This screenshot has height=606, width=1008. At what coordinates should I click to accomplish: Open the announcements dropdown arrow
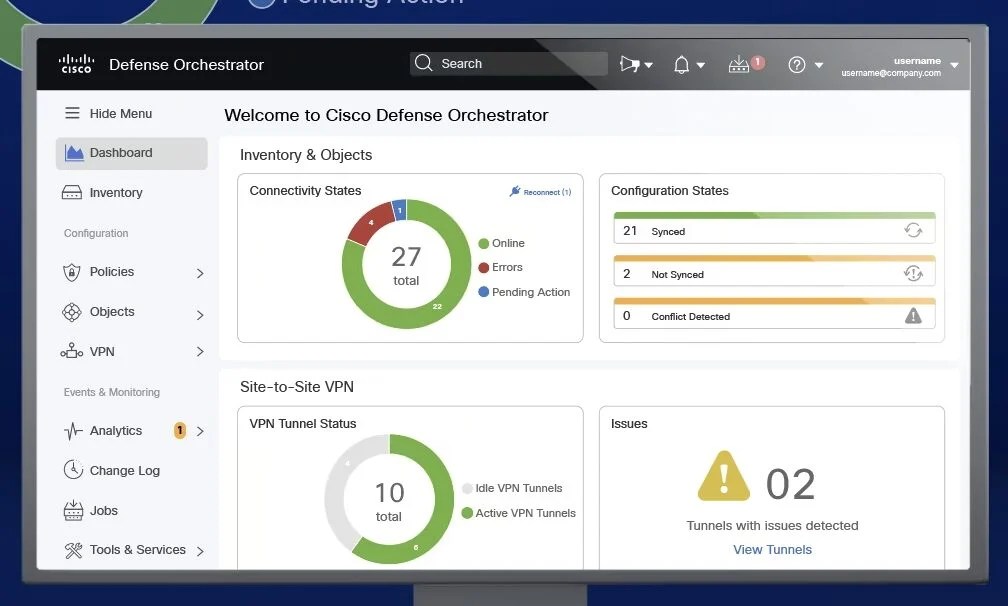tap(648, 65)
